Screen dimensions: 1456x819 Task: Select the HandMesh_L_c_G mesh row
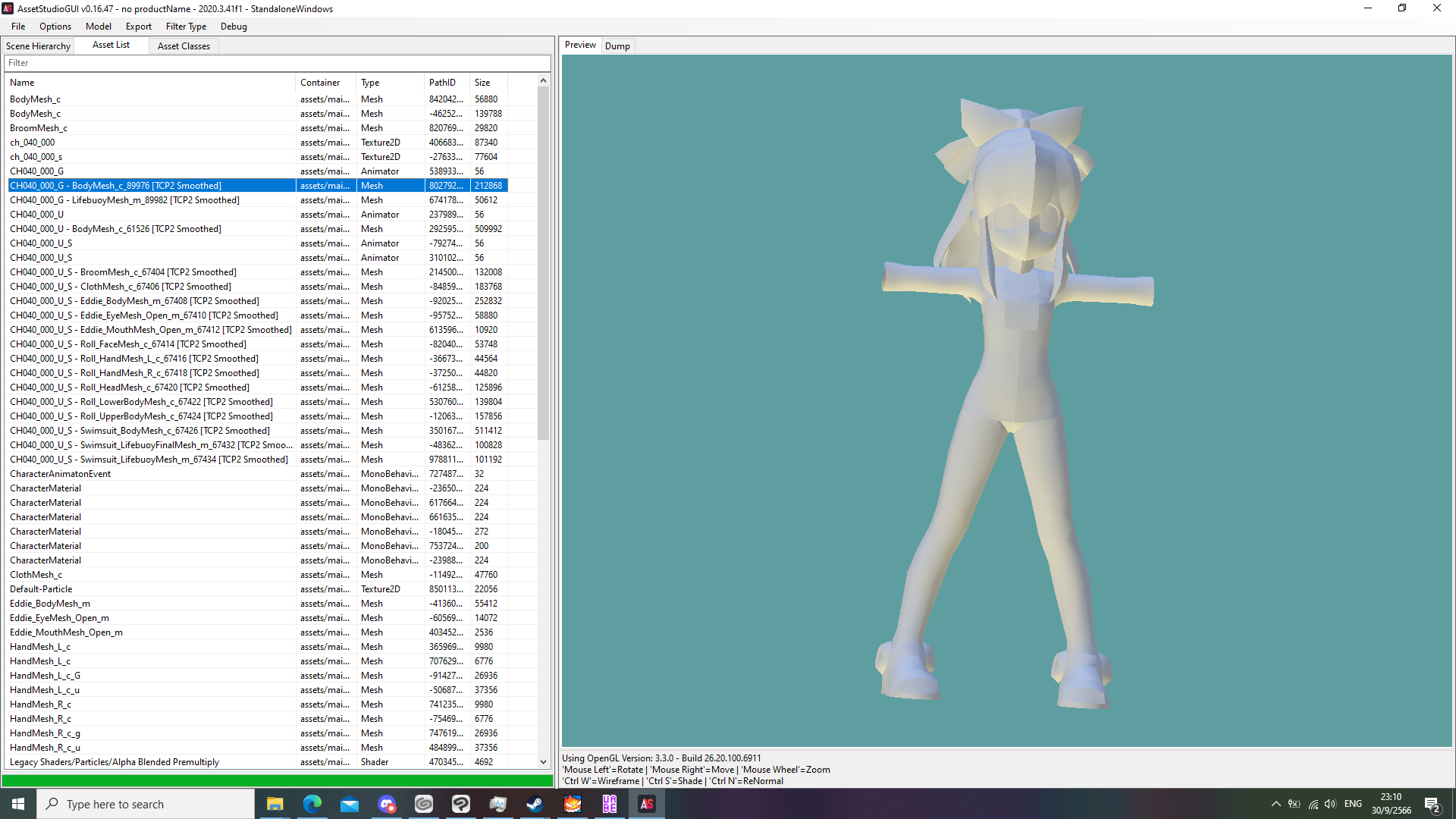click(x=258, y=676)
